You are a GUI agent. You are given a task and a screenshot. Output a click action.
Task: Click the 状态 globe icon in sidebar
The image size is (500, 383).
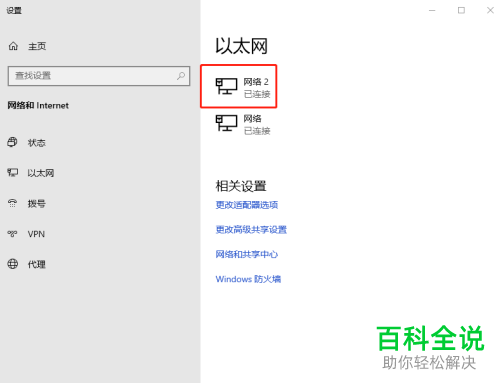pyautogui.click(x=12, y=142)
